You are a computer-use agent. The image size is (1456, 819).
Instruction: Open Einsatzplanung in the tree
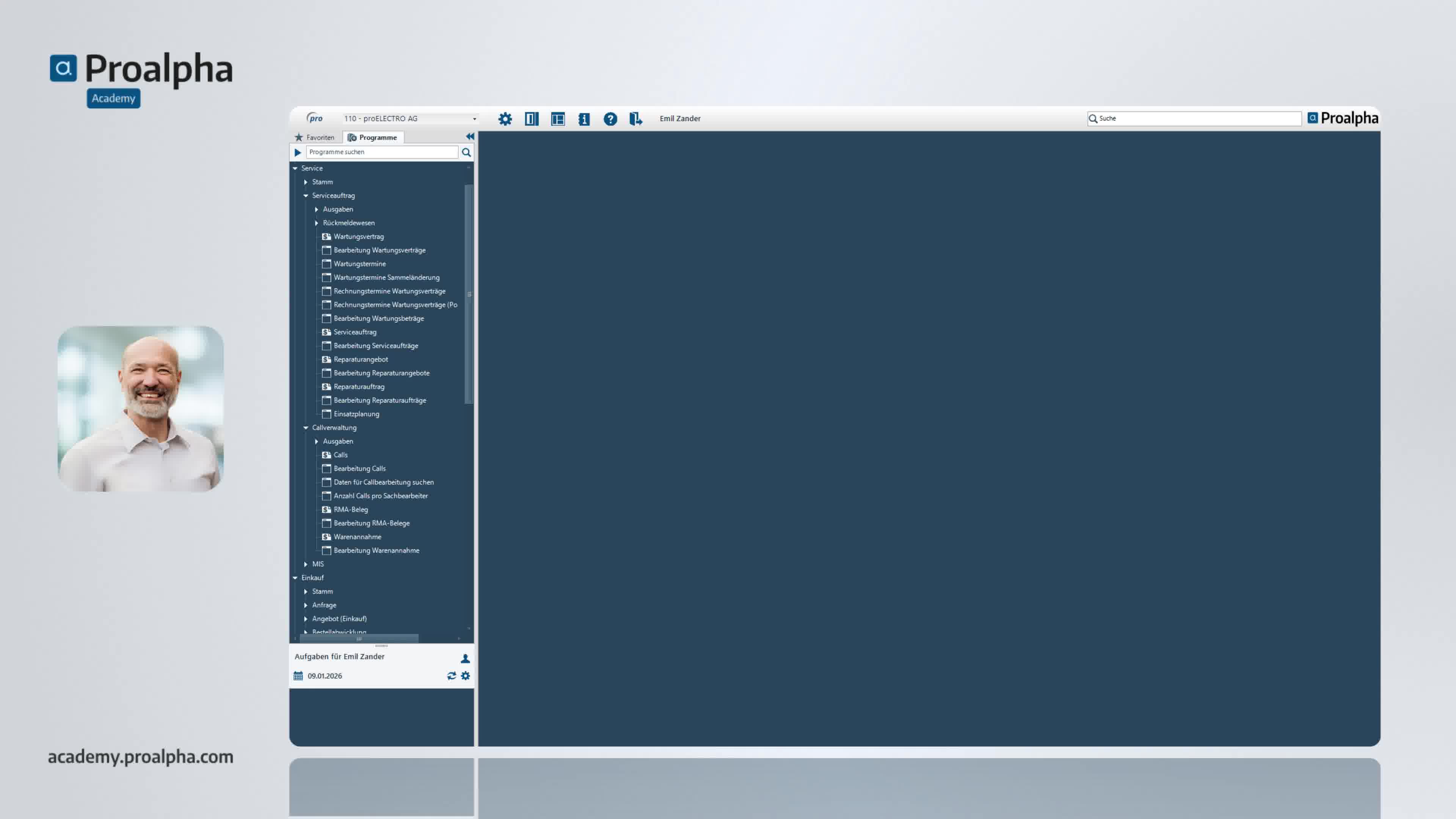(356, 414)
